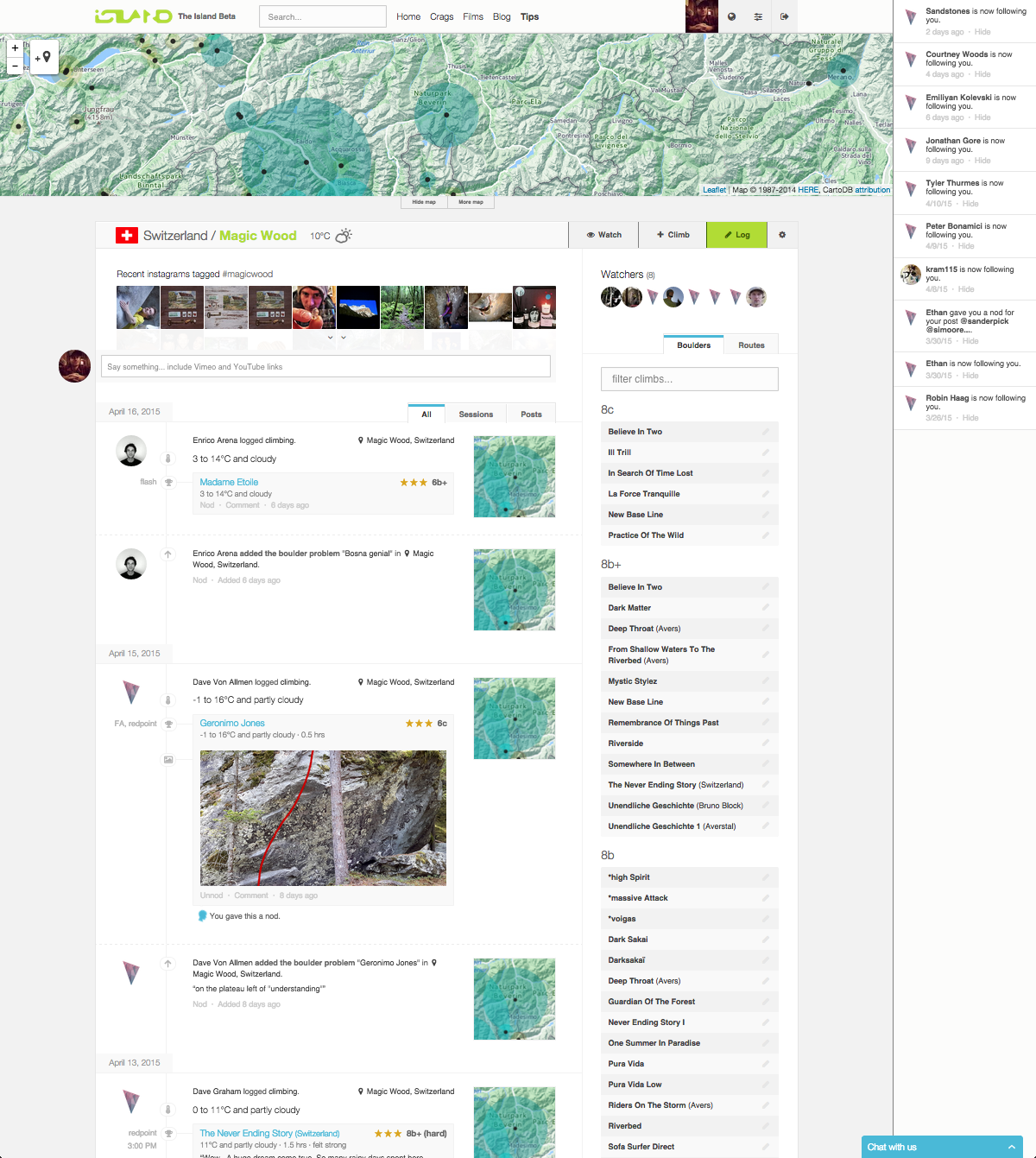
Task: Hide the Courtney Woods notification
Action: click(982, 74)
